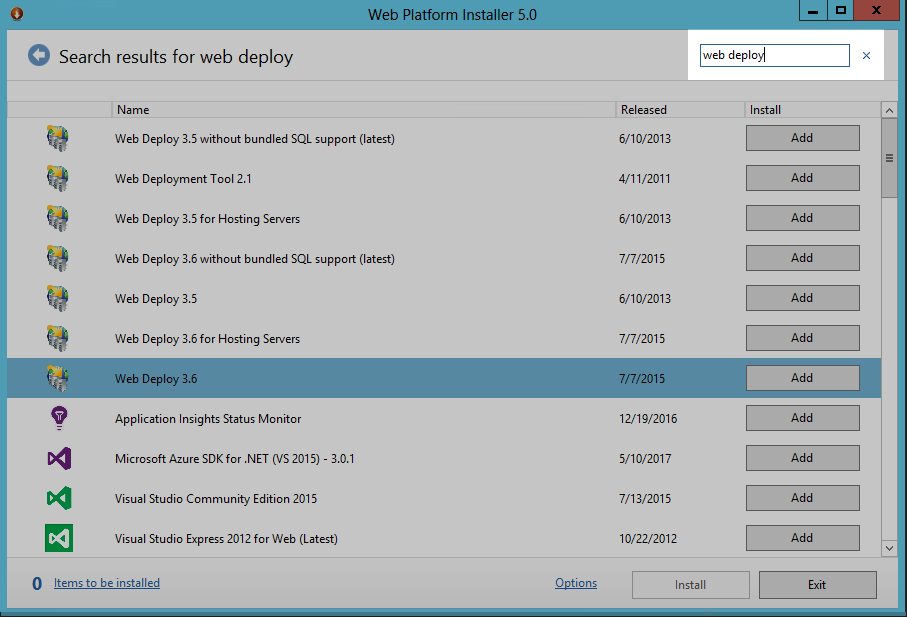Click inside the web deploy search field
Screen dimensions: 907x617
[775, 56]
